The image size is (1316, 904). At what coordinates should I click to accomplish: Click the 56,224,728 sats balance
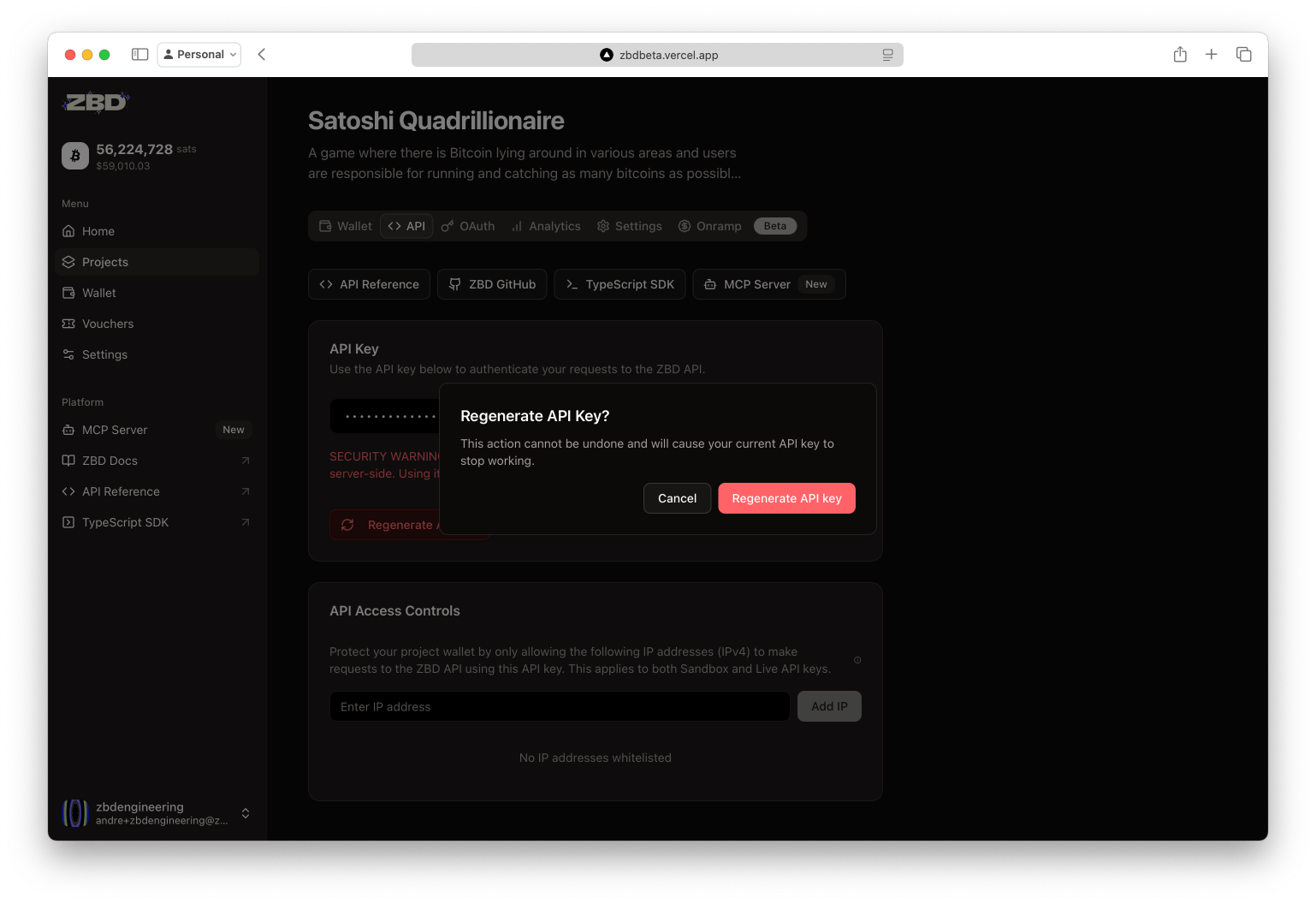(x=146, y=149)
